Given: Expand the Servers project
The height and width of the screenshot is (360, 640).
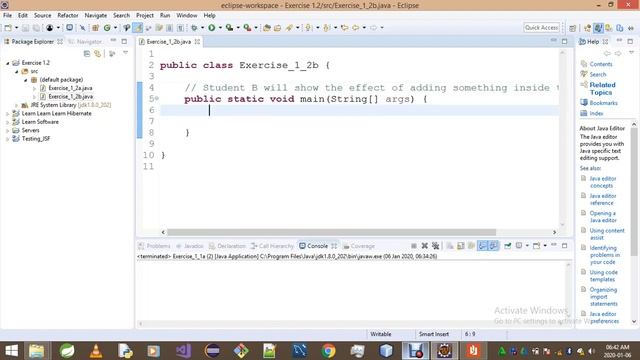Looking at the screenshot, I should pos(7,131).
